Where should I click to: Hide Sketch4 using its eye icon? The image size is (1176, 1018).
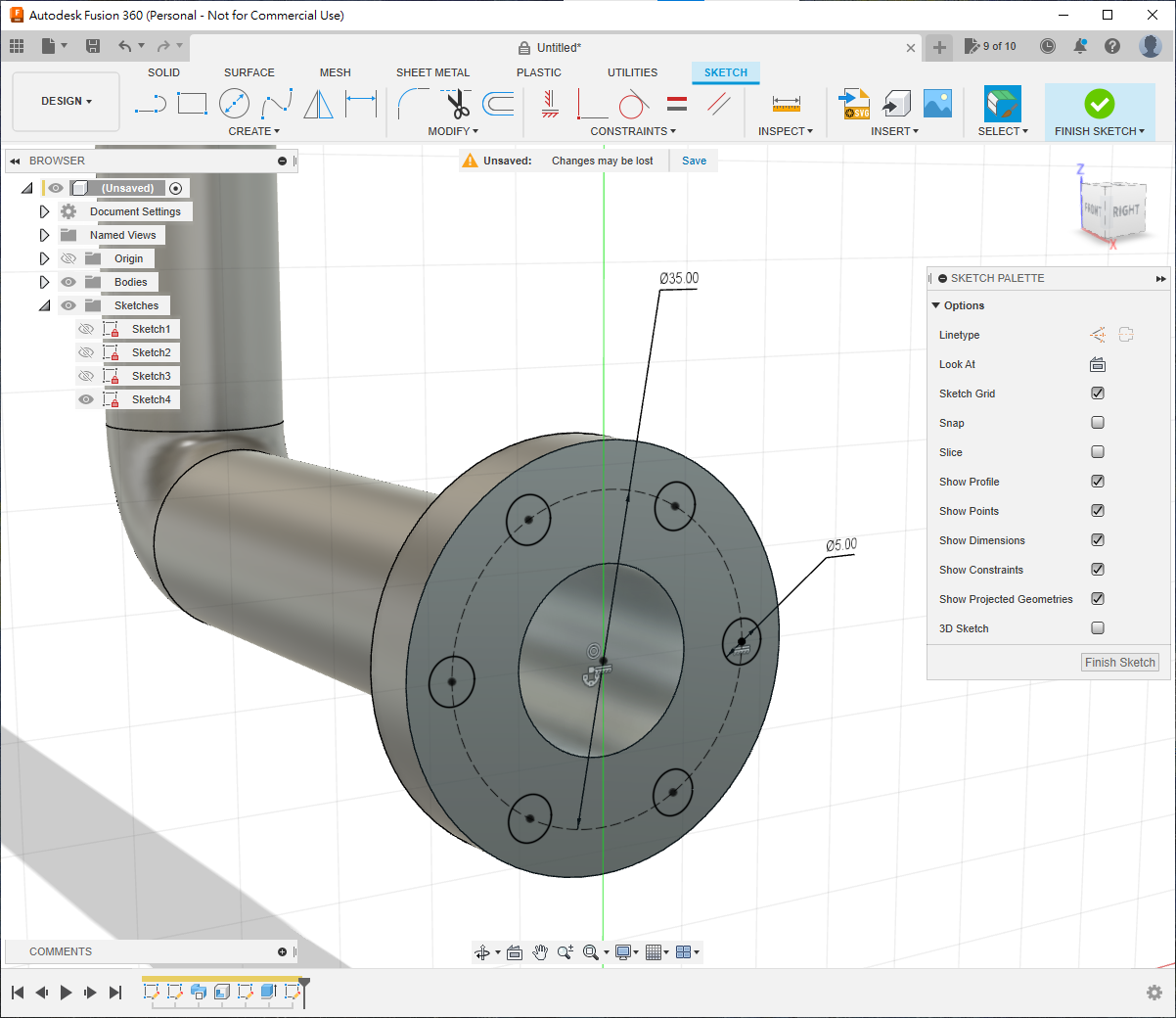(86, 399)
